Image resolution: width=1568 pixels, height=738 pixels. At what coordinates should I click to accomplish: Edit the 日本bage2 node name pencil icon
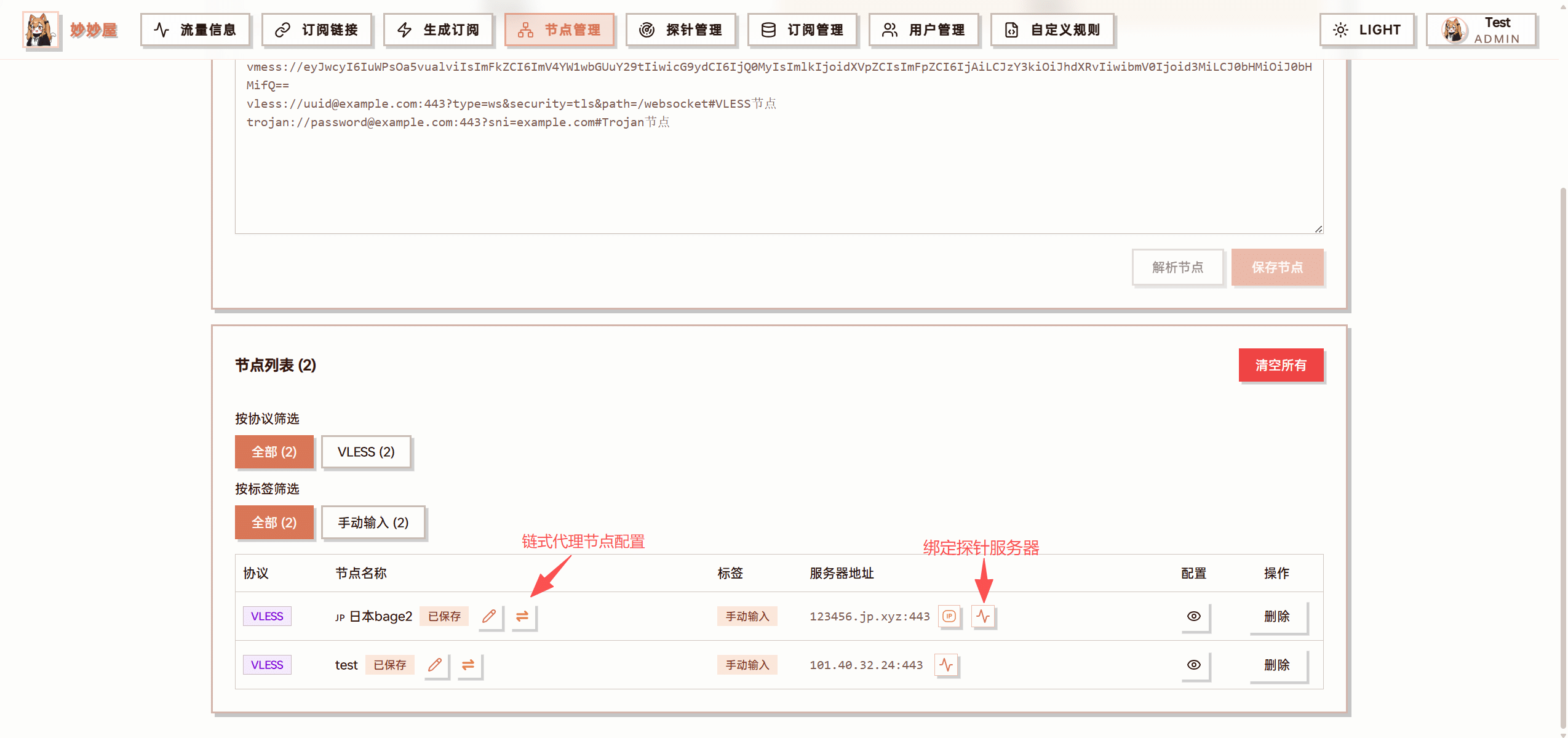click(x=489, y=616)
